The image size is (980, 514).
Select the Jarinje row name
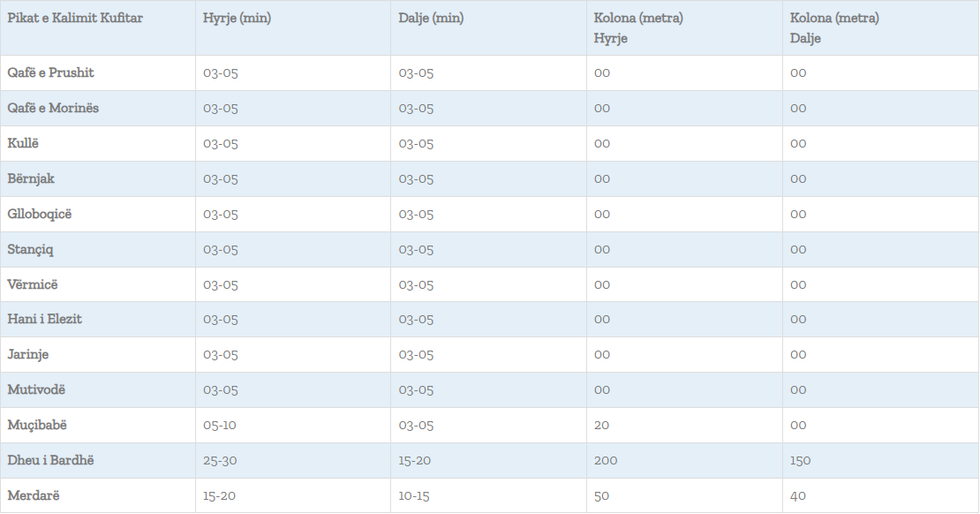click(28, 355)
